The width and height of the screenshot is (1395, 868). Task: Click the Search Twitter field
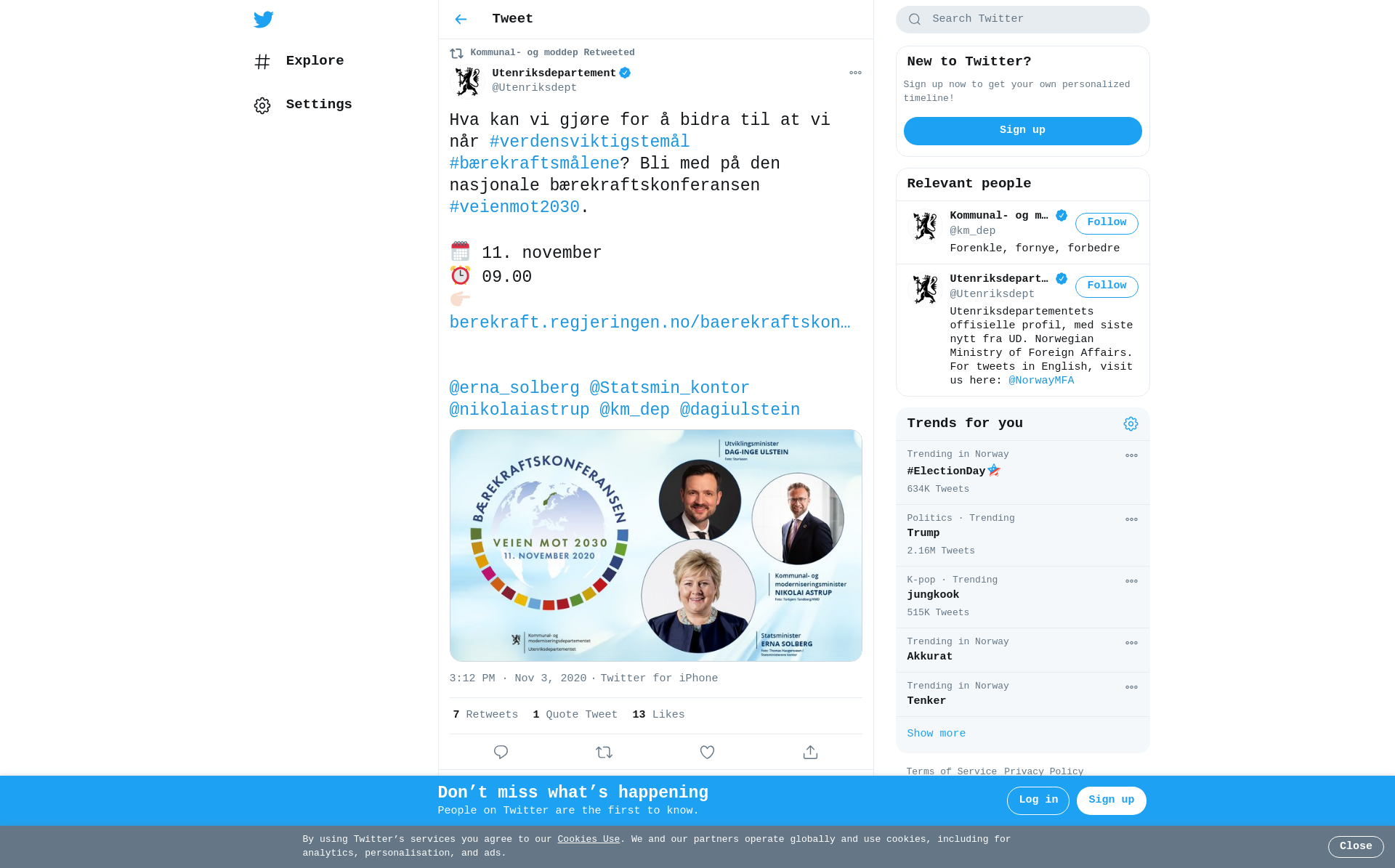1022,20
